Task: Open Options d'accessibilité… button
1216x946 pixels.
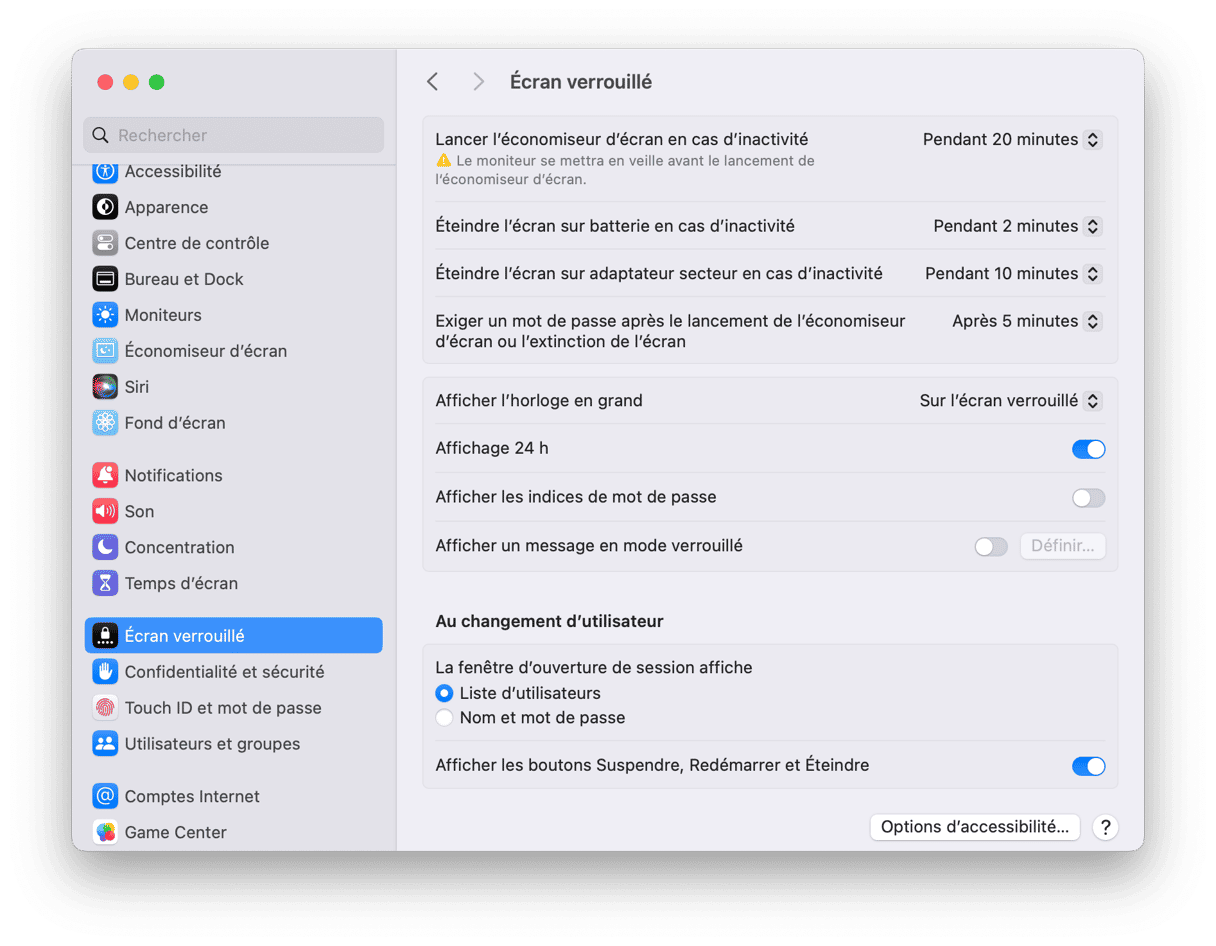Action: 975,827
